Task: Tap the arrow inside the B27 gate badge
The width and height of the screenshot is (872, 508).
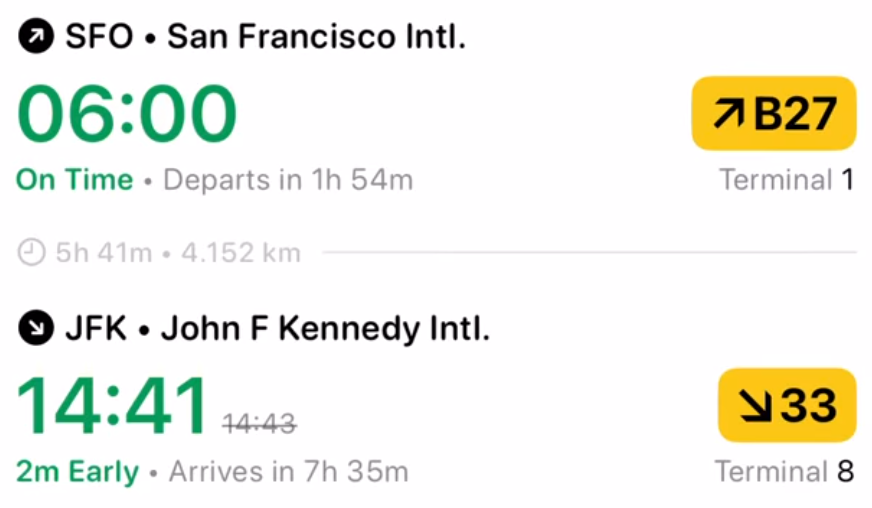Action: click(x=728, y=114)
